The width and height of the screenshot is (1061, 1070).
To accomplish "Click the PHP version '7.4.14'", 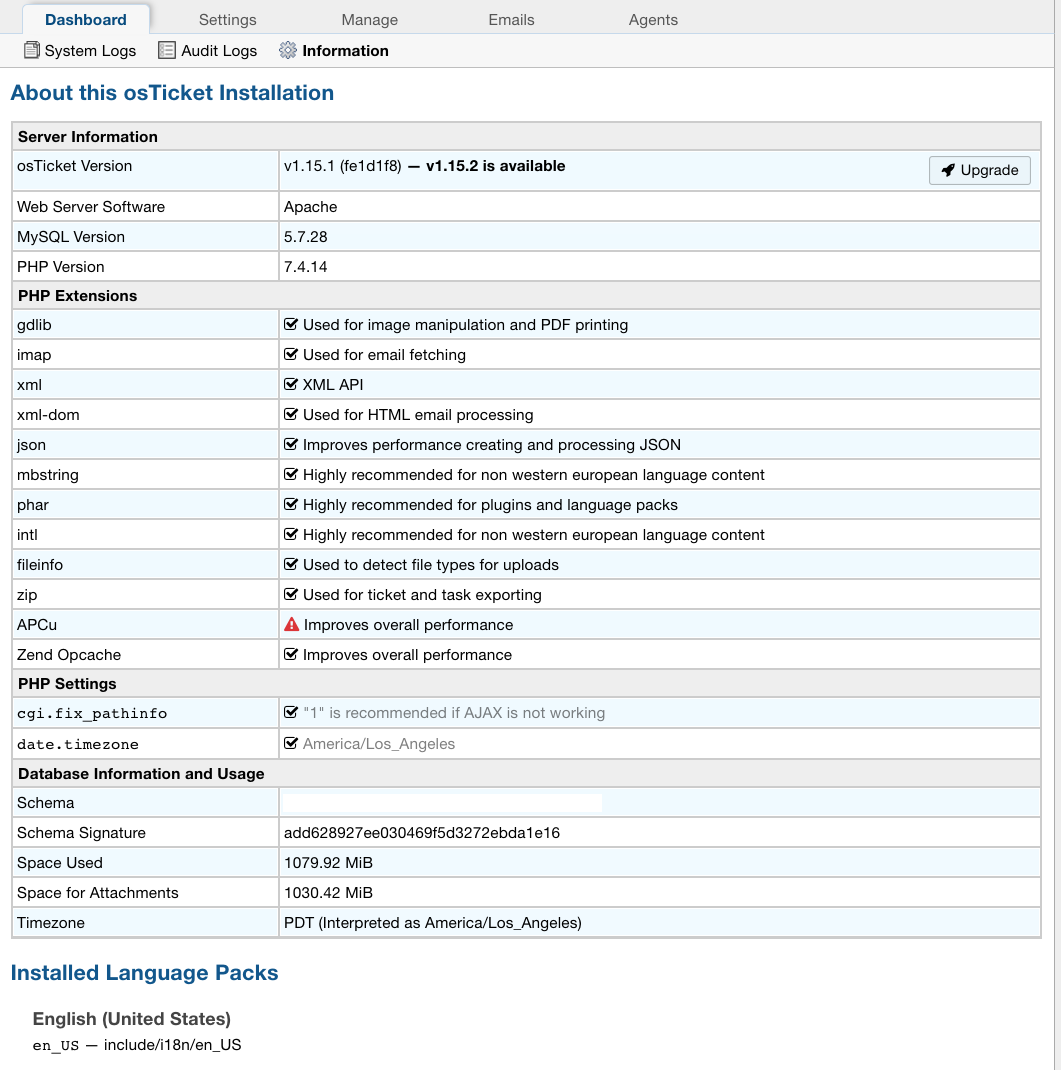I will pos(306,267).
